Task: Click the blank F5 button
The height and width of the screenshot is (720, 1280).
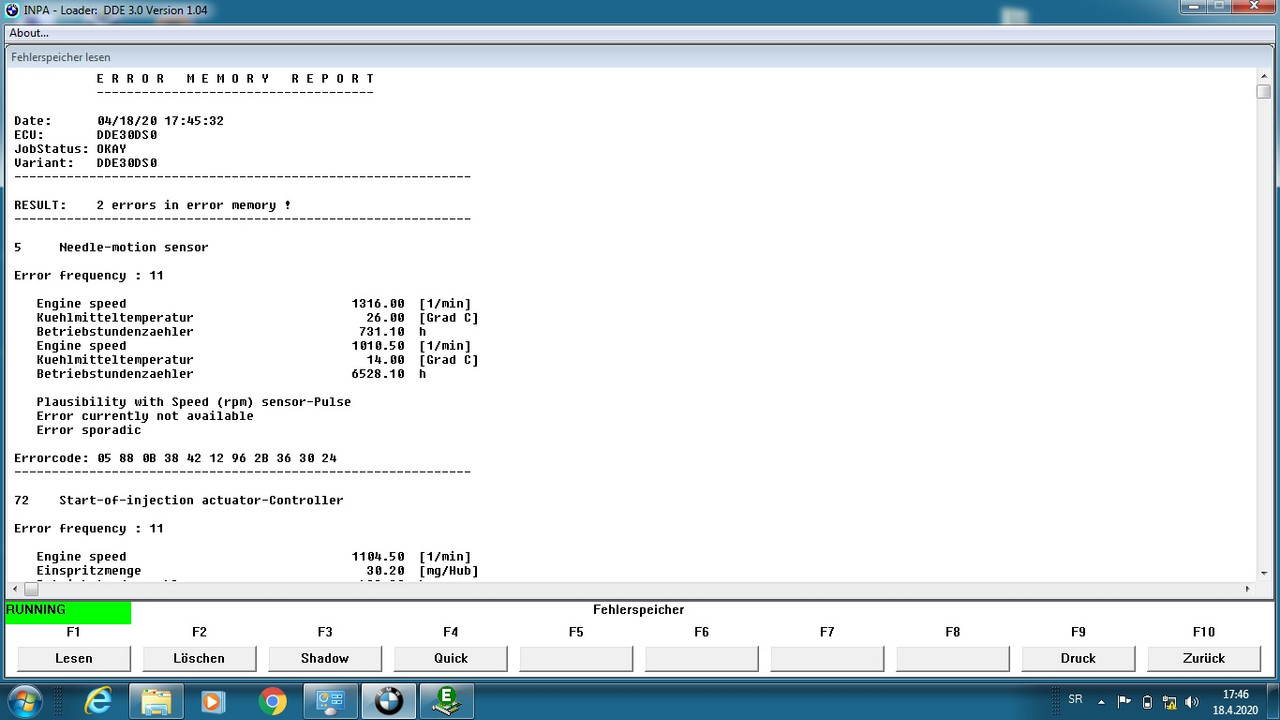Action: click(576, 658)
